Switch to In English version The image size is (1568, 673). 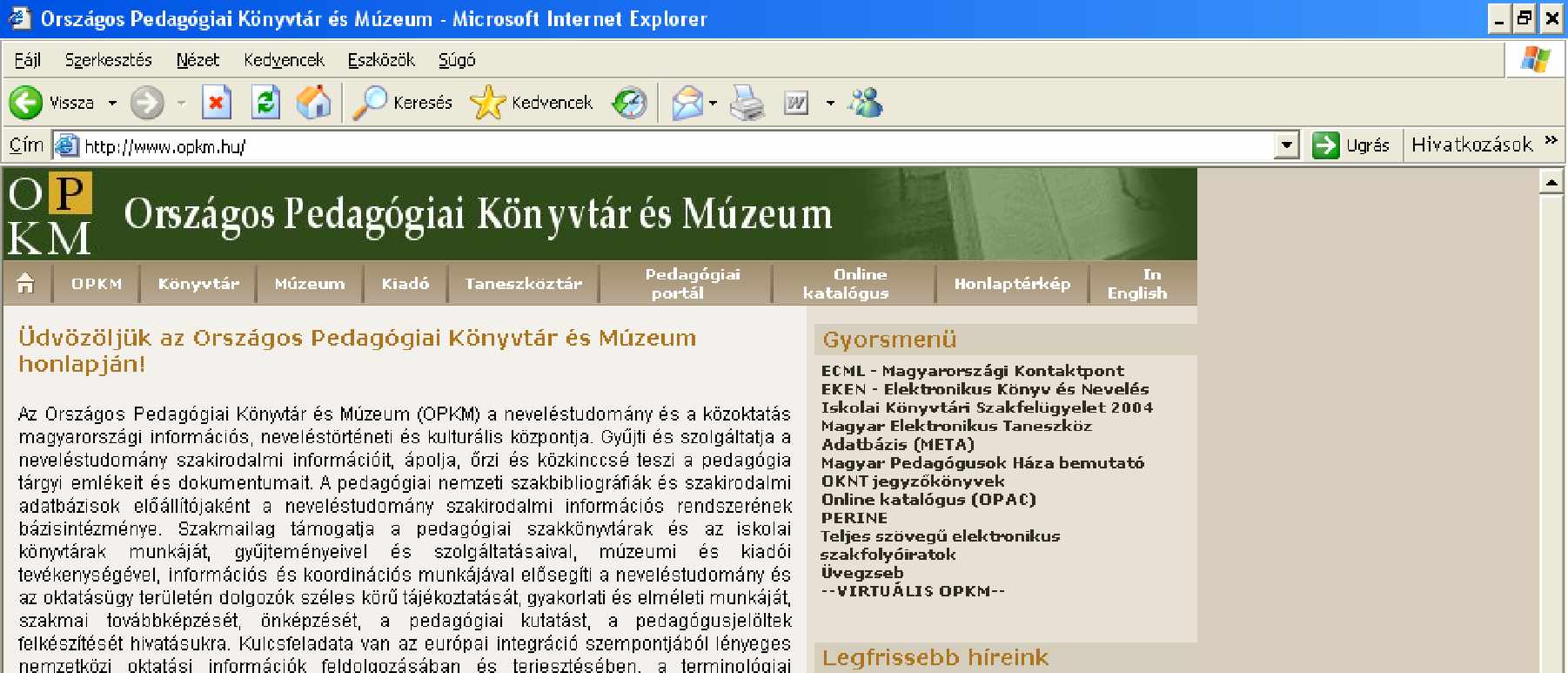tap(1137, 283)
